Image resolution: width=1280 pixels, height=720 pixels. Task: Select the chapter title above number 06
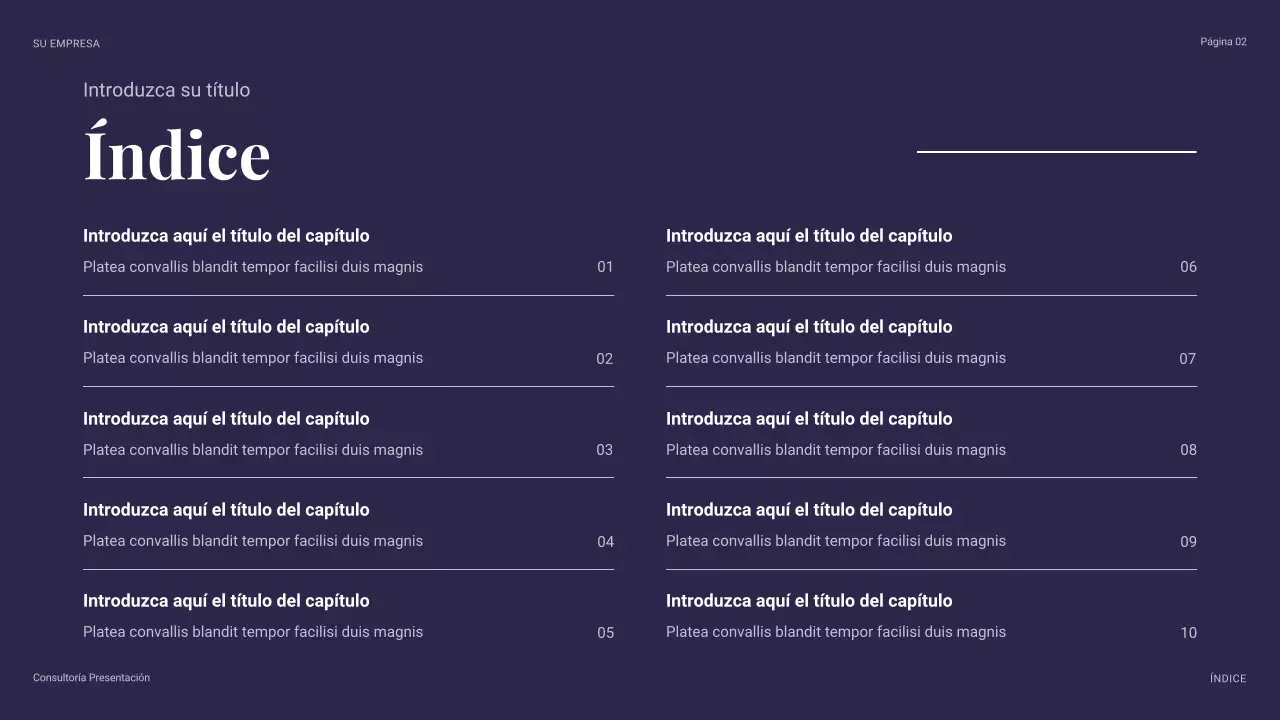click(x=809, y=236)
